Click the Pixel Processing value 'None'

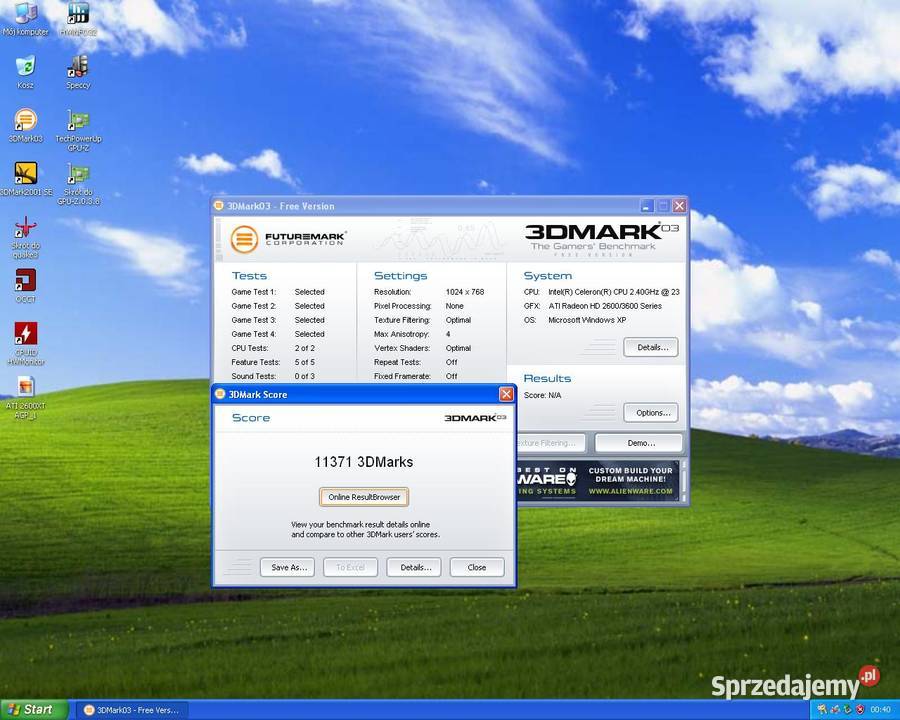pyautogui.click(x=455, y=306)
